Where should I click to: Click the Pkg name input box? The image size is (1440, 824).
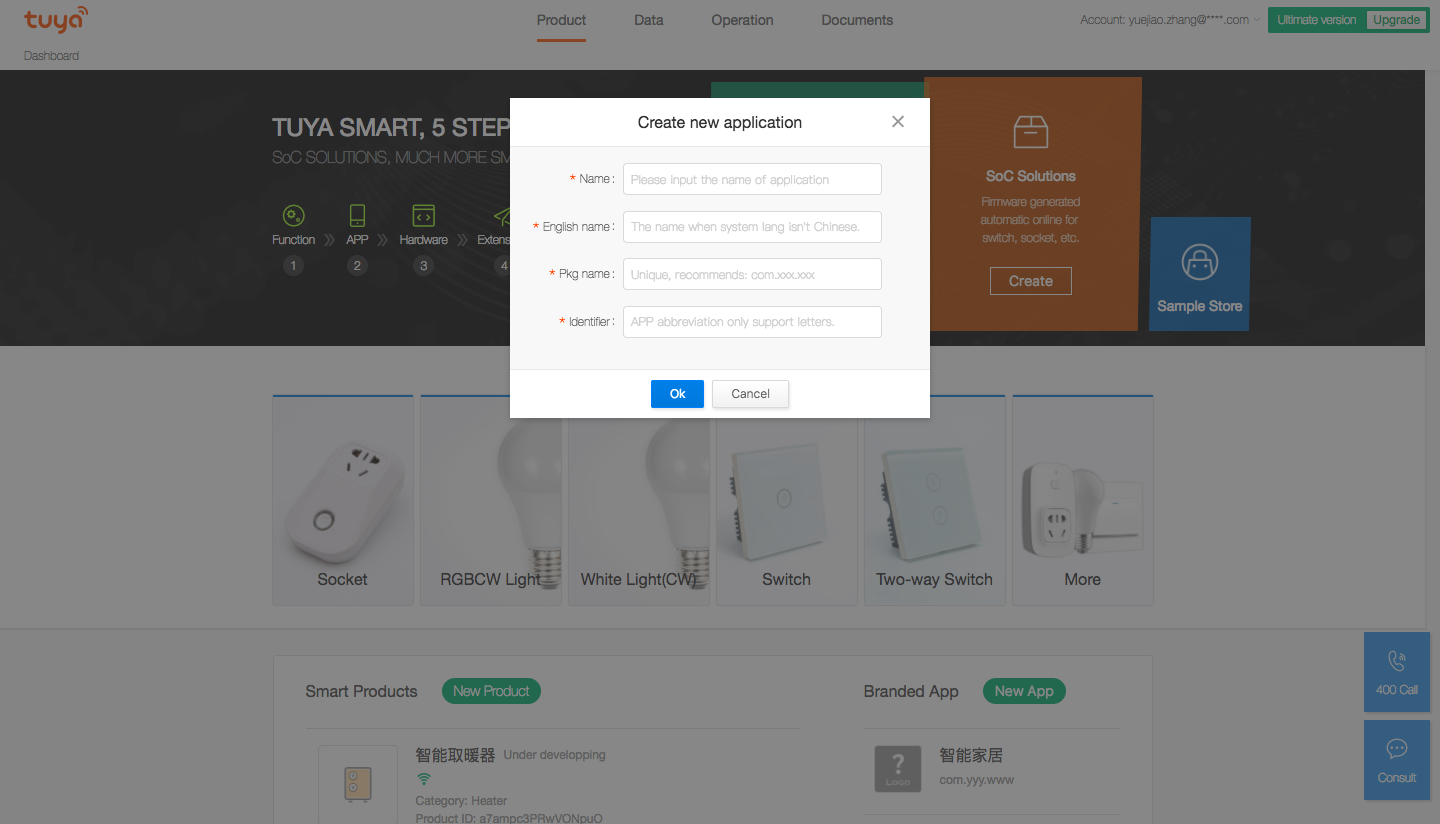pos(752,274)
